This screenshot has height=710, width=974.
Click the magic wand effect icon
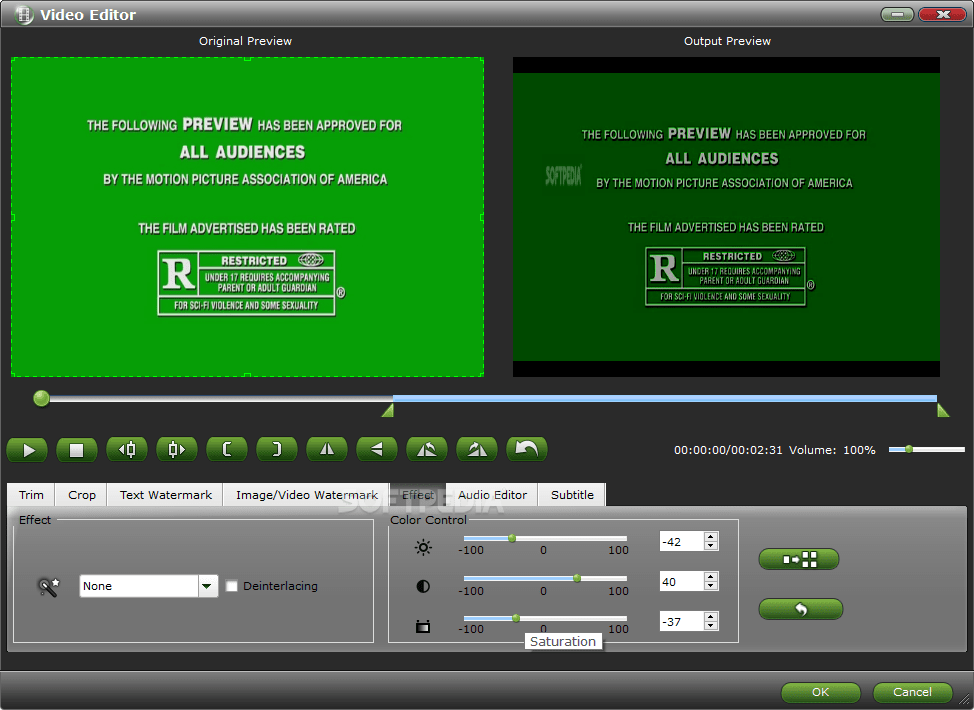coord(48,586)
